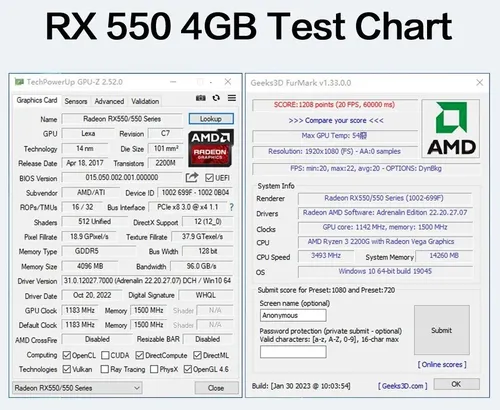Click the AMD logo in FurMark window
The image size is (500, 410).
pyautogui.click(x=451, y=128)
